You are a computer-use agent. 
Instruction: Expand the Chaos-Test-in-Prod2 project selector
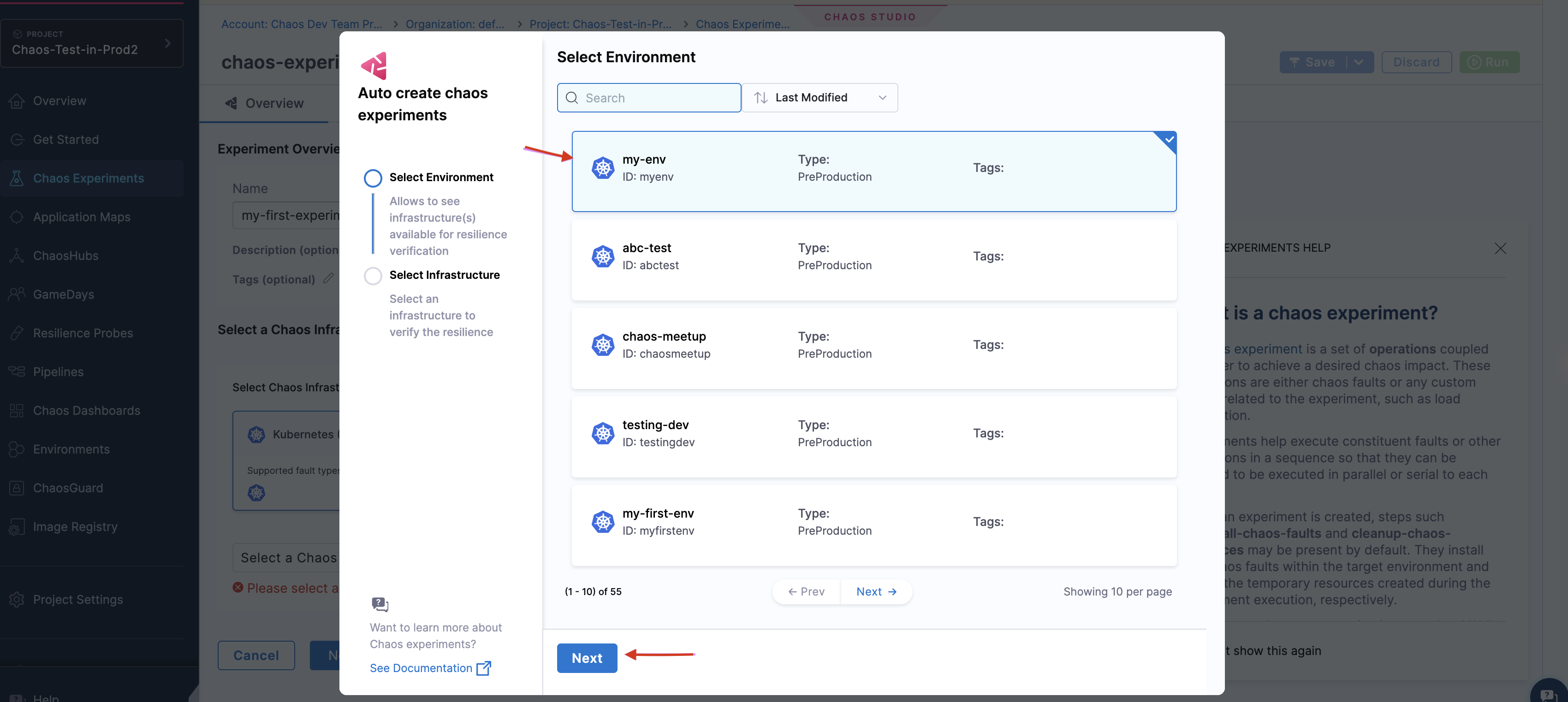(92, 43)
